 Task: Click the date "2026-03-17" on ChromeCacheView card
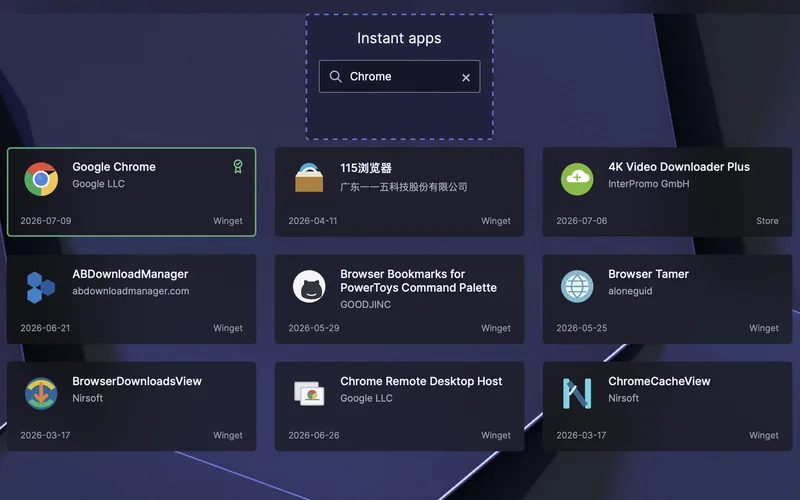coord(581,435)
